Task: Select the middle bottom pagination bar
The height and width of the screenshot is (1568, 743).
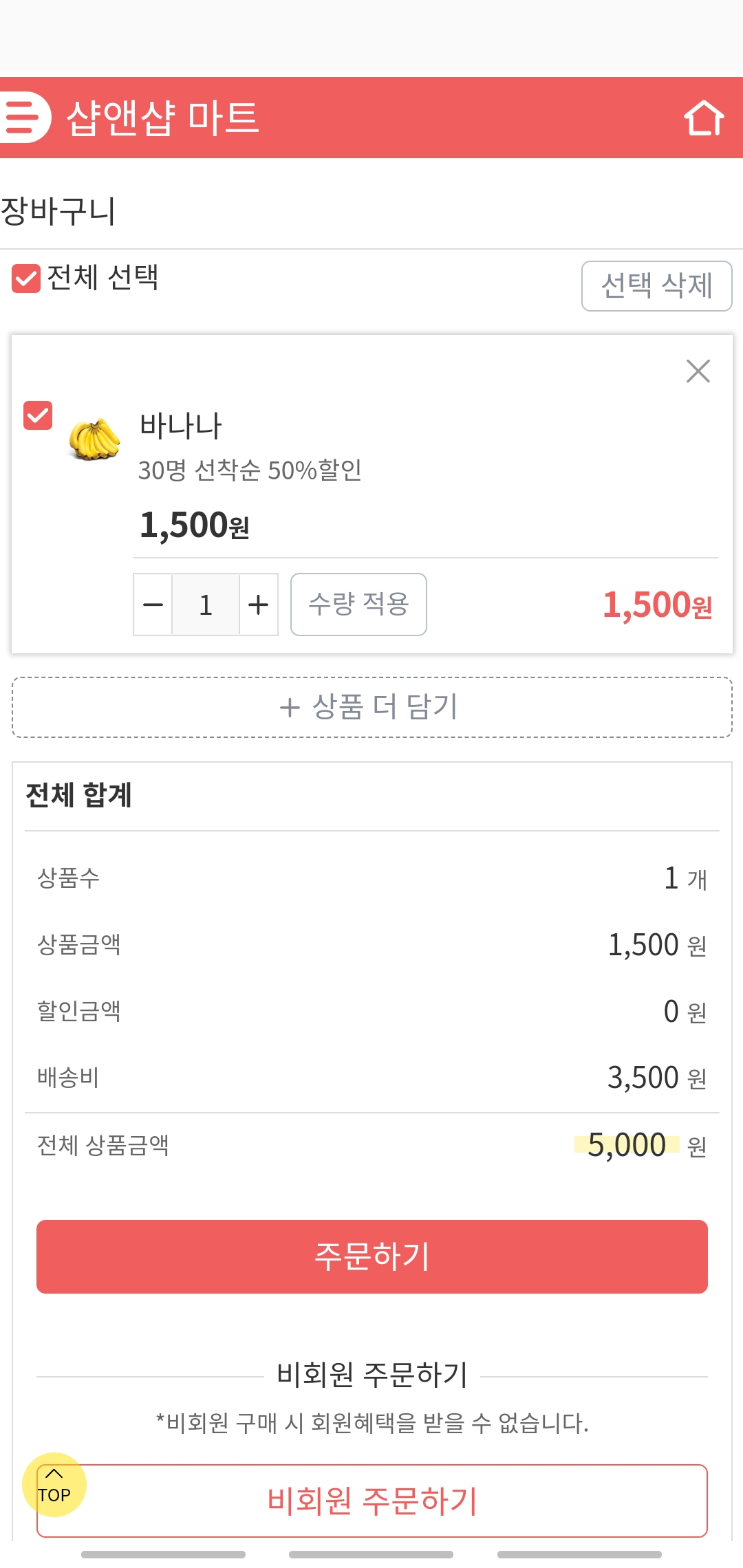Action: tap(371, 1554)
